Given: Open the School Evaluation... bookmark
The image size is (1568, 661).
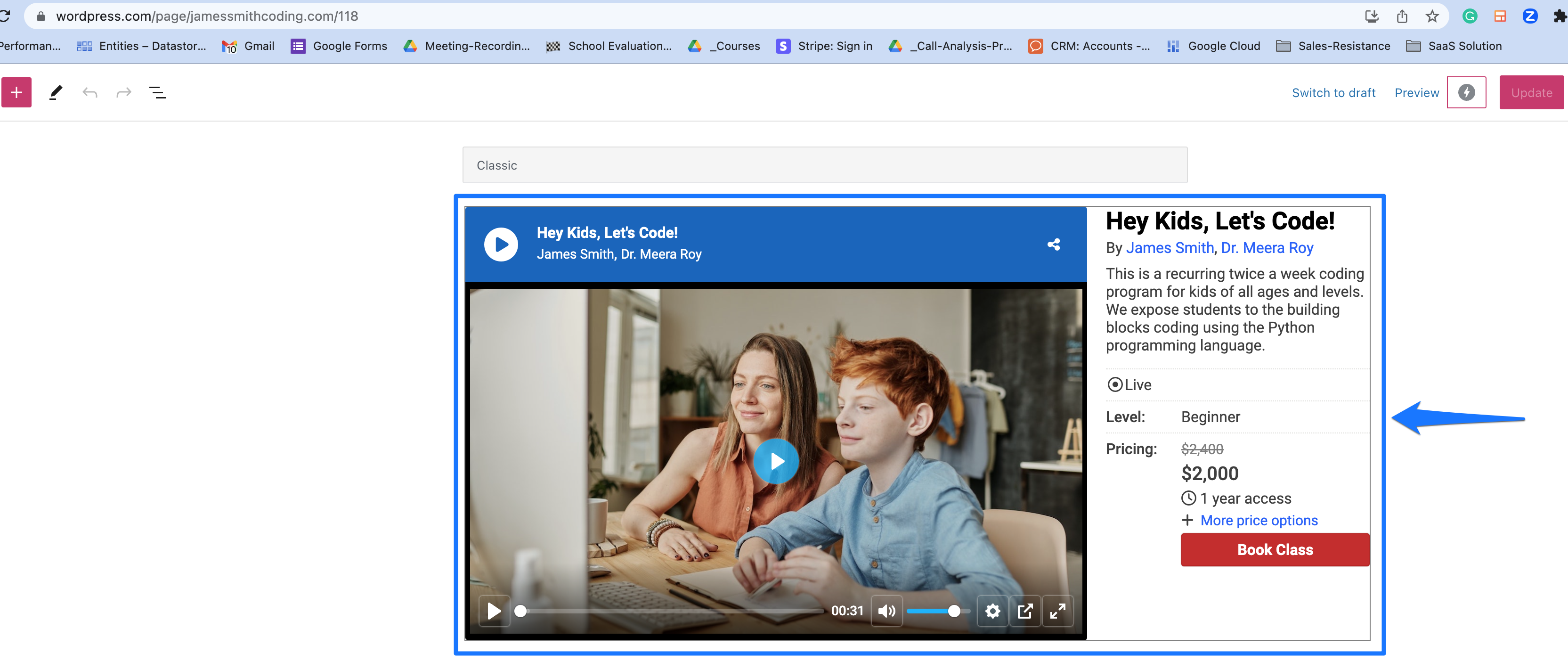Looking at the screenshot, I should point(609,46).
